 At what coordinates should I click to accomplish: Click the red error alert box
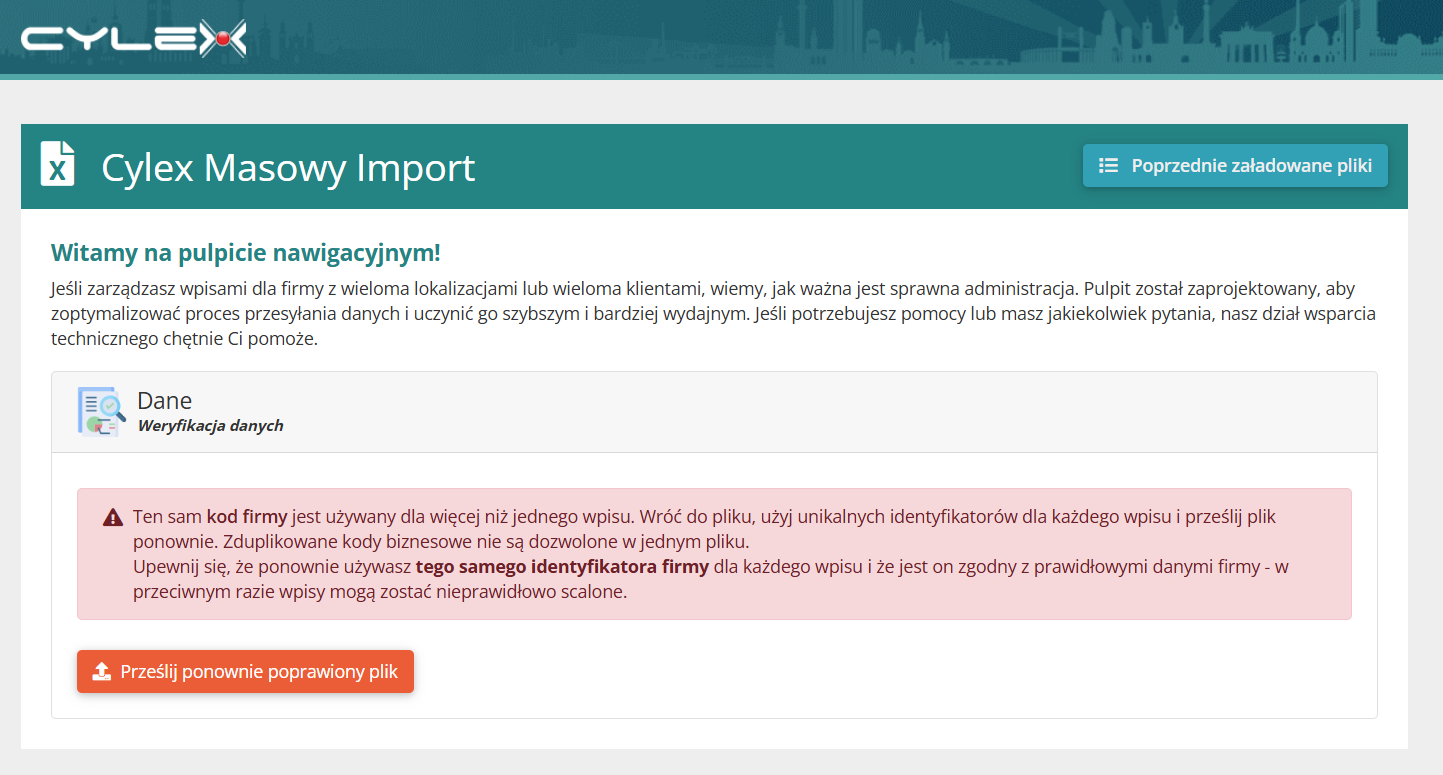click(714, 554)
